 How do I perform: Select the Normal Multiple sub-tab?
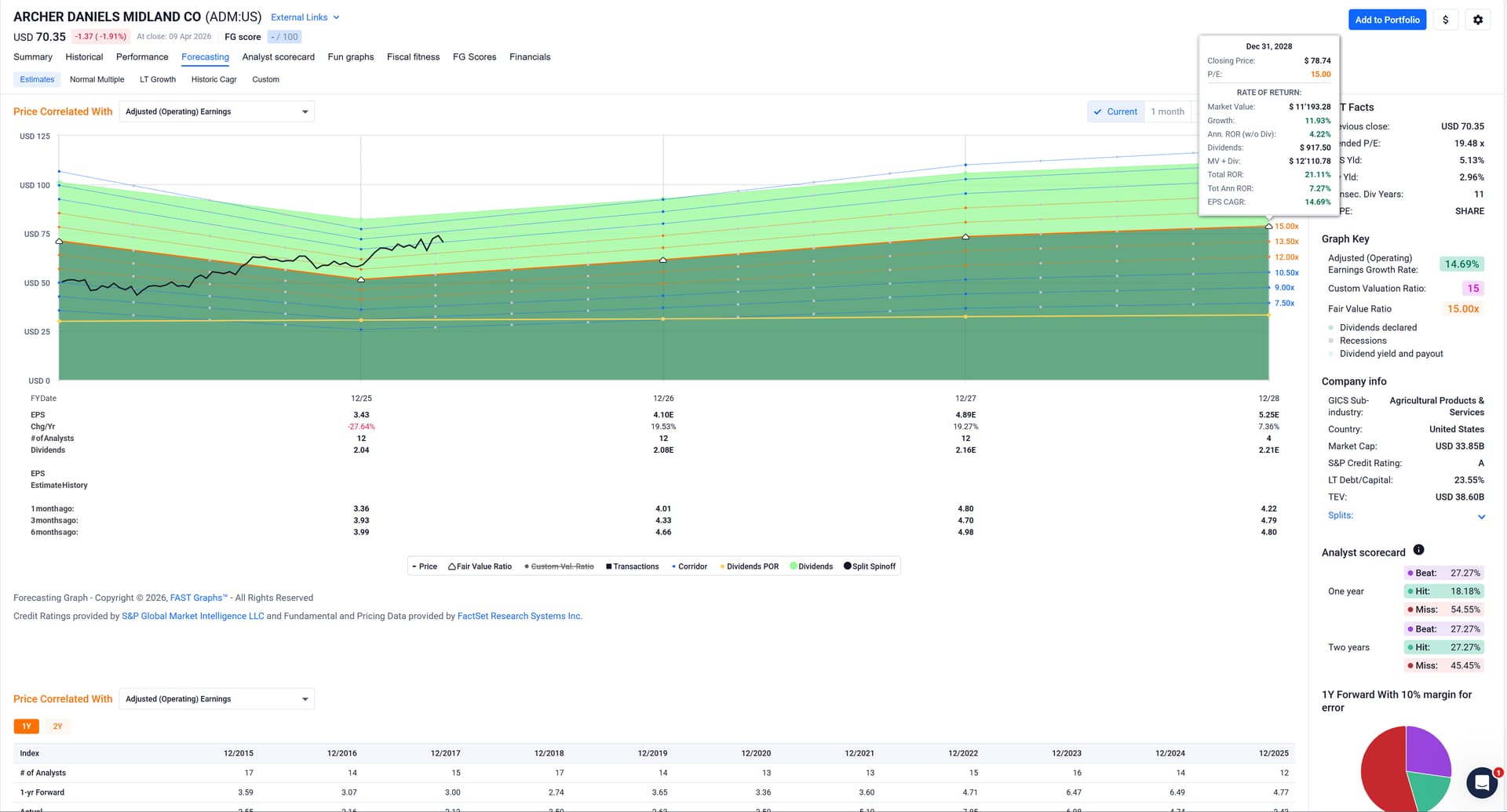coord(97,79)
